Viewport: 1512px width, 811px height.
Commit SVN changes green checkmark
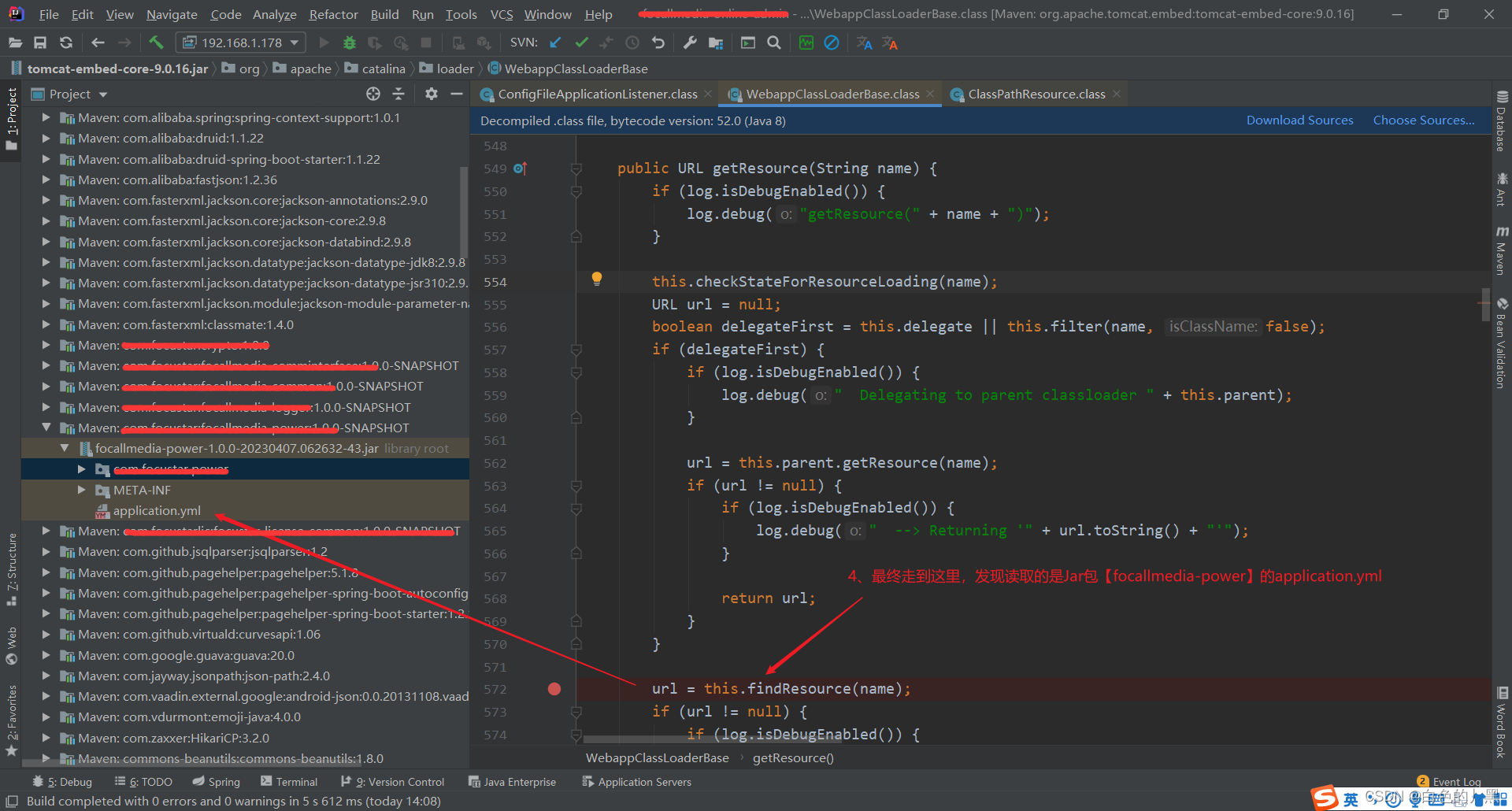(x=581, y=43)
